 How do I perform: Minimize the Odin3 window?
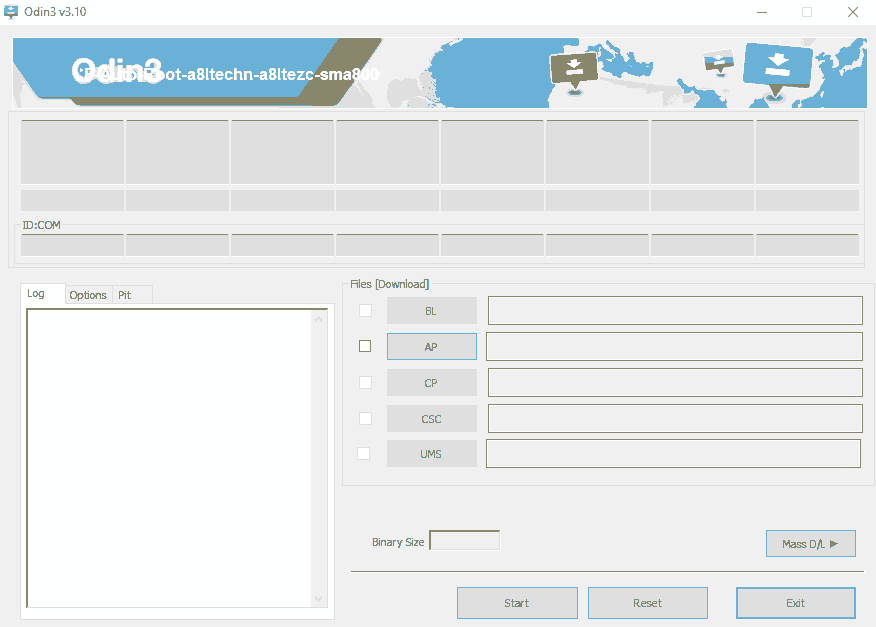pyautogui.click(x=762, y=12)
